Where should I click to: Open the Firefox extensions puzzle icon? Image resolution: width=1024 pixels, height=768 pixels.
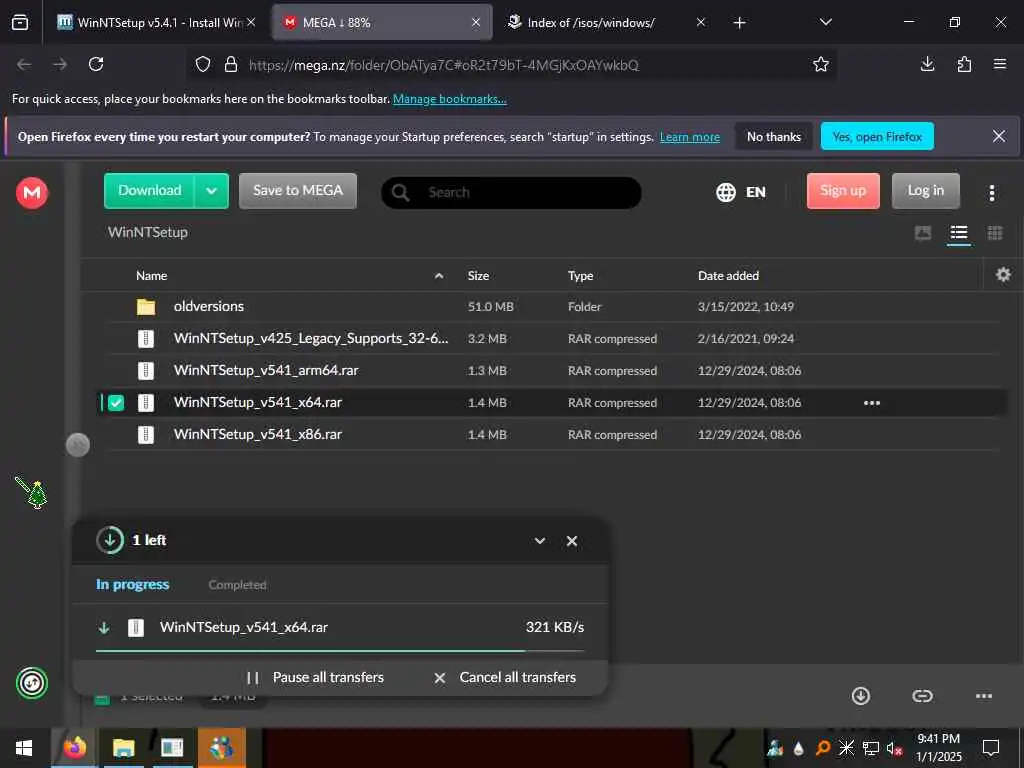pyautogui.click(x=964, y=64)
